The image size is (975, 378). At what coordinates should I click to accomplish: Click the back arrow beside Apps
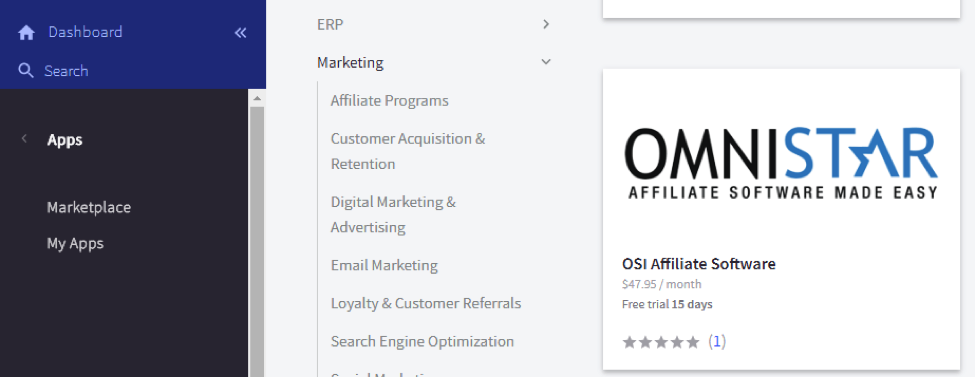24,139
